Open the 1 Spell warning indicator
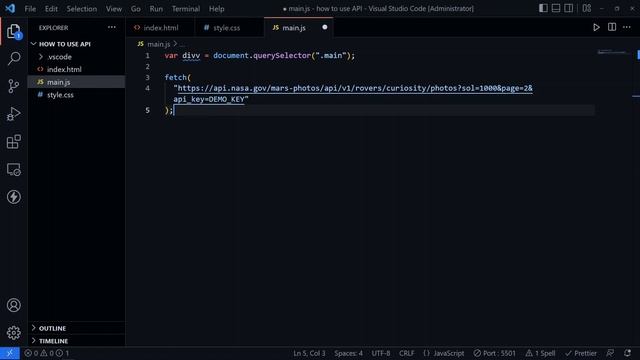The image size is (640, 360). click(x=540, y=353)
